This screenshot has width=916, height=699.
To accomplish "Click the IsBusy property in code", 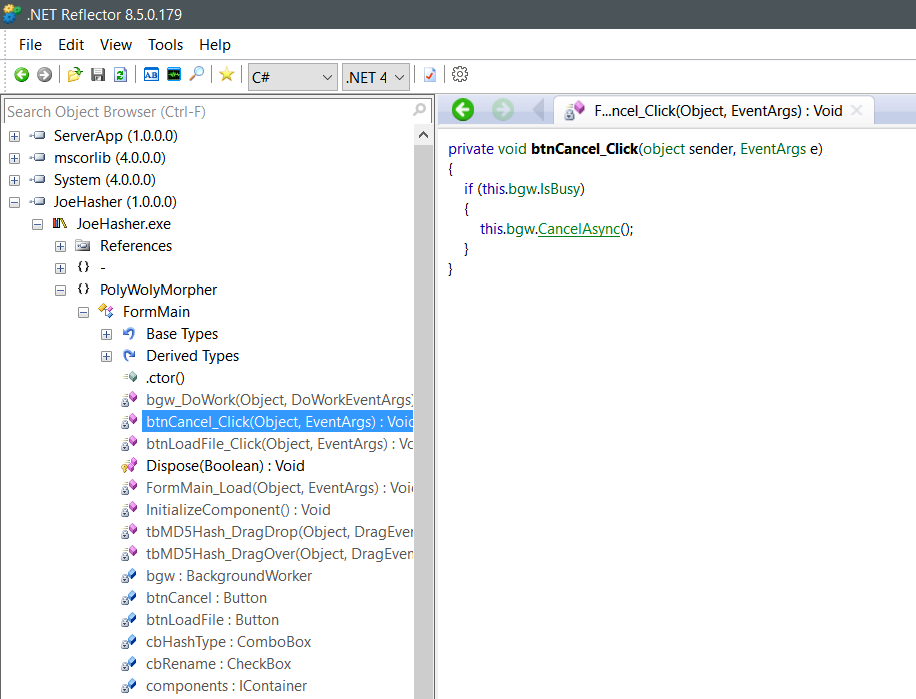I will pyautogui.click(x=560, y=189).
